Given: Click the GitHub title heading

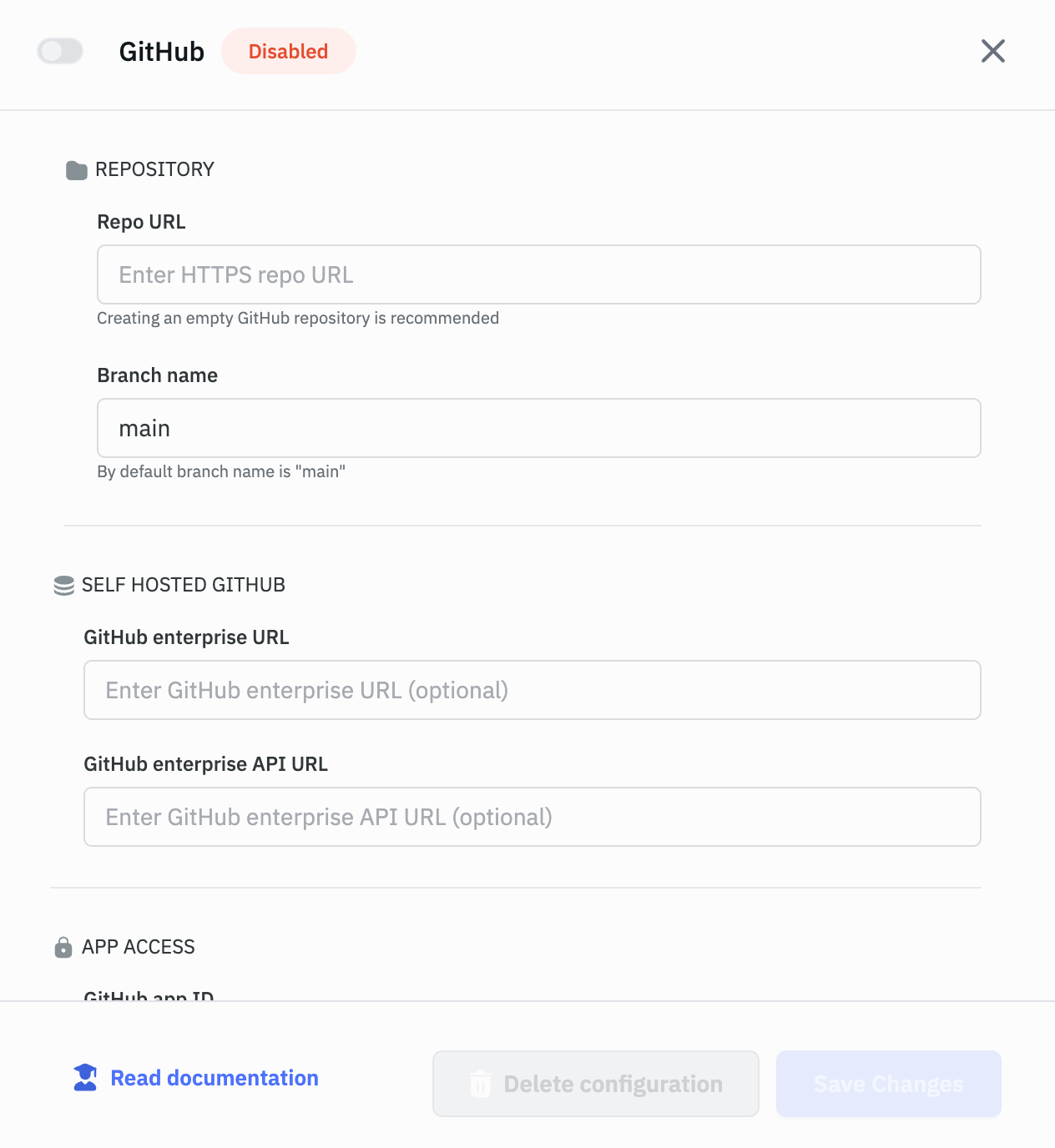Looking at the screenshot, I should pos(162,52).
